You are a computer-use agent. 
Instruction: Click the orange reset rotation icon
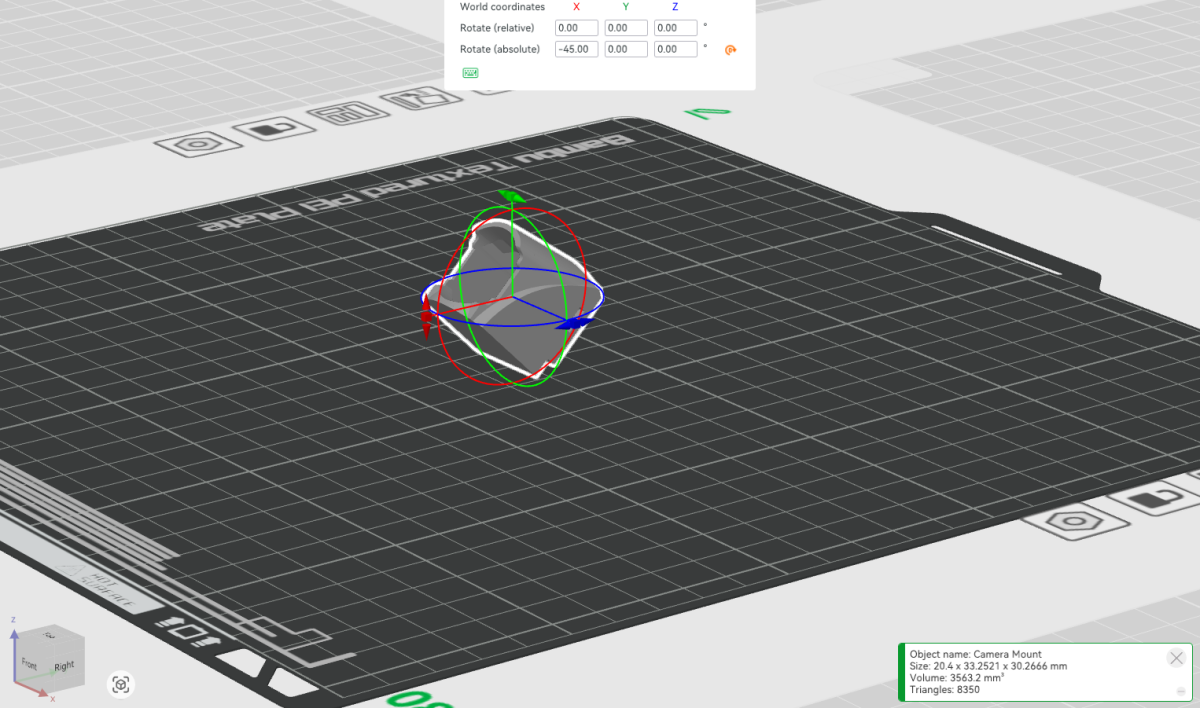point(730,49)
